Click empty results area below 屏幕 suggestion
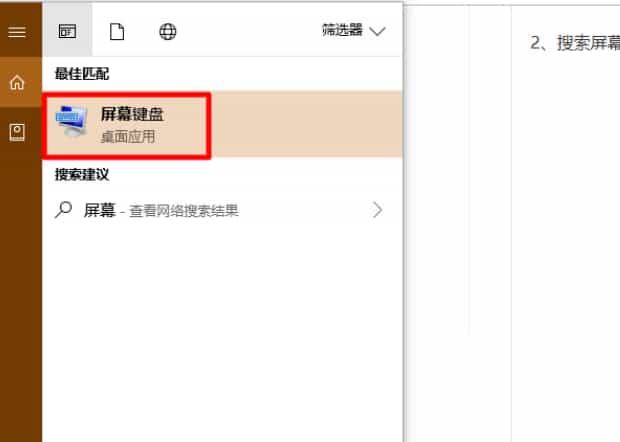Screen dimensions: 620x442 222,332
